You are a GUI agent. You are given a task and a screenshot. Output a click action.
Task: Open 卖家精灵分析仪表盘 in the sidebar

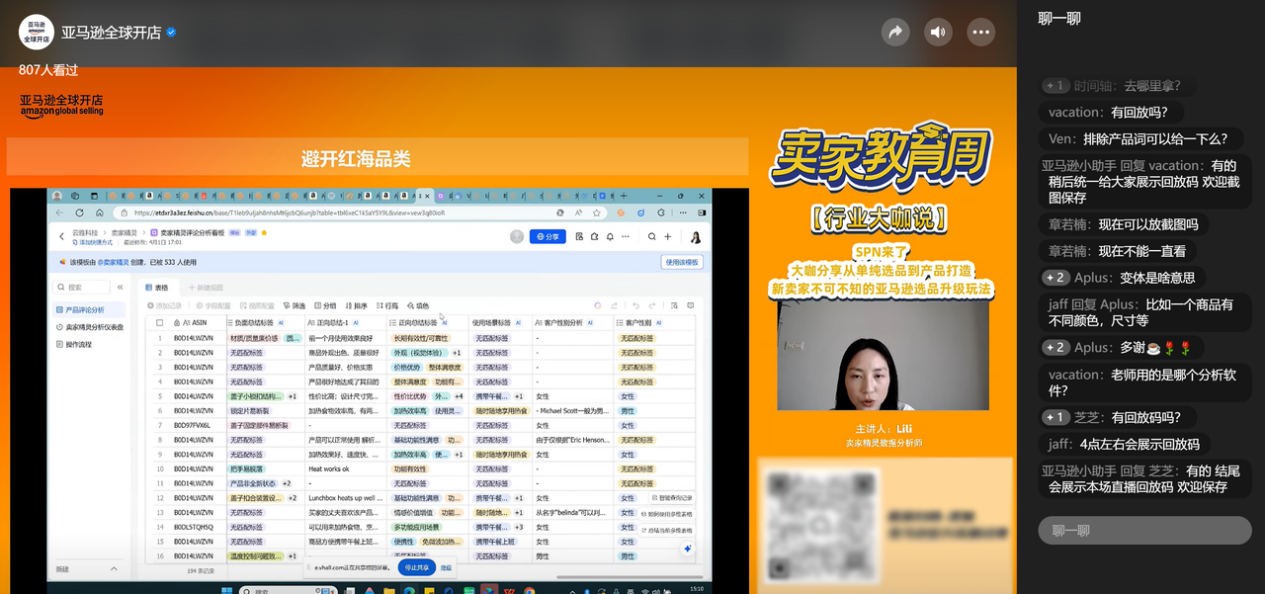(x=91, y=327)
